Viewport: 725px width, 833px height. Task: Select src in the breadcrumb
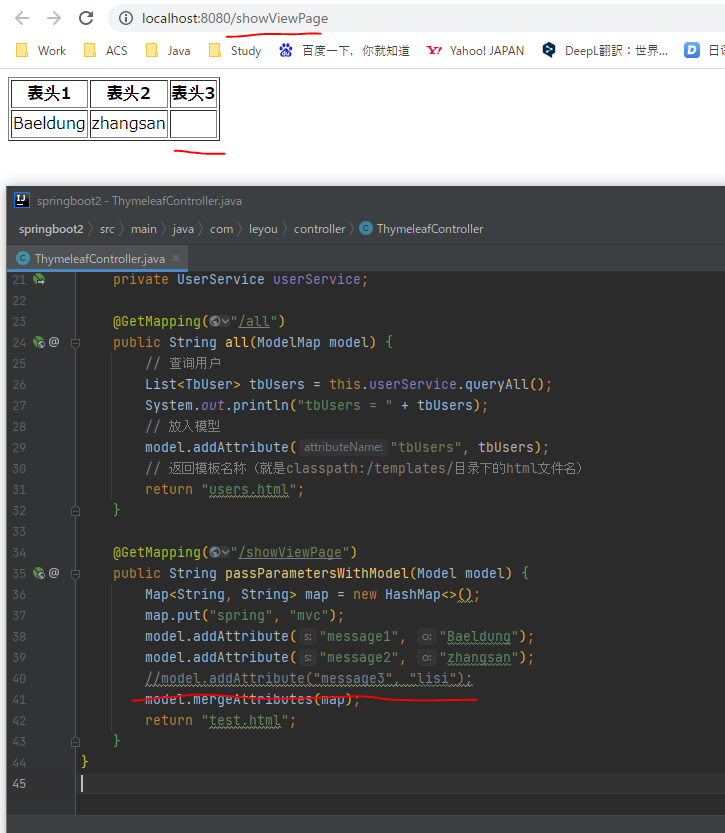coord(107,229)
